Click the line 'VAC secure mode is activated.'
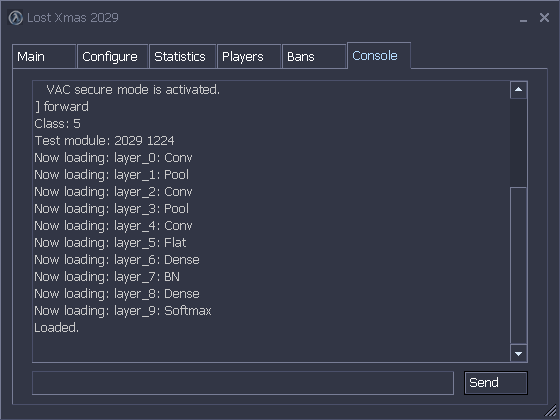This screenshot has width=560, height=420. coord(133,90)
